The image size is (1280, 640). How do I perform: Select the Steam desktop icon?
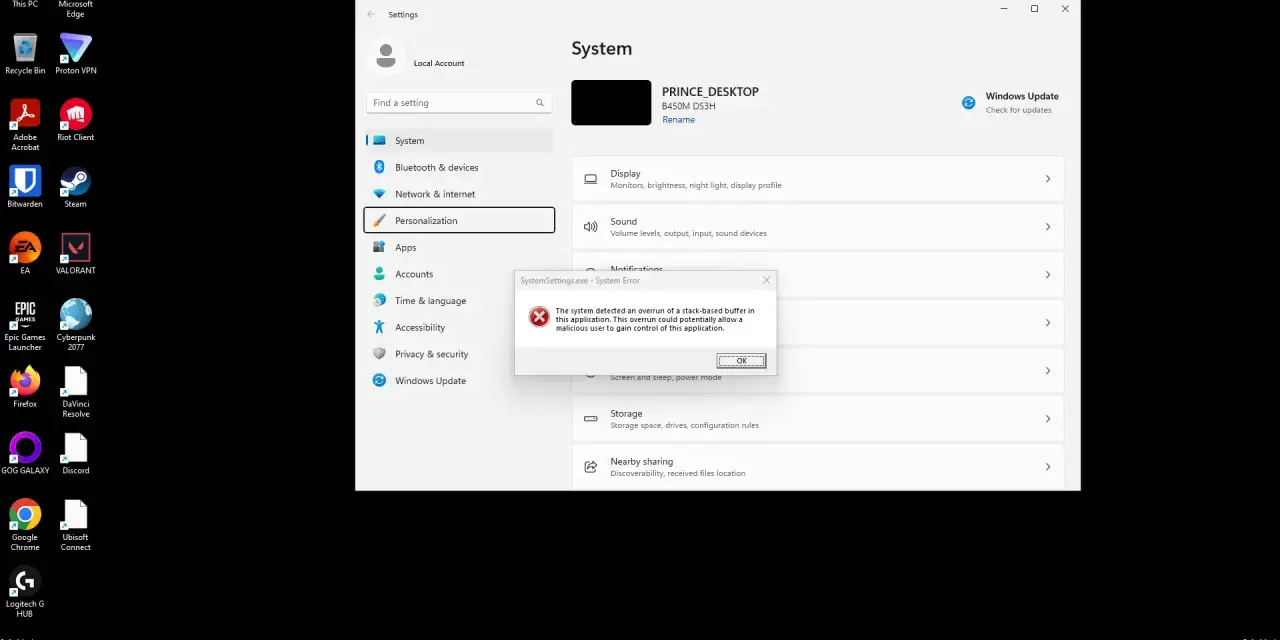pos(76,187)
